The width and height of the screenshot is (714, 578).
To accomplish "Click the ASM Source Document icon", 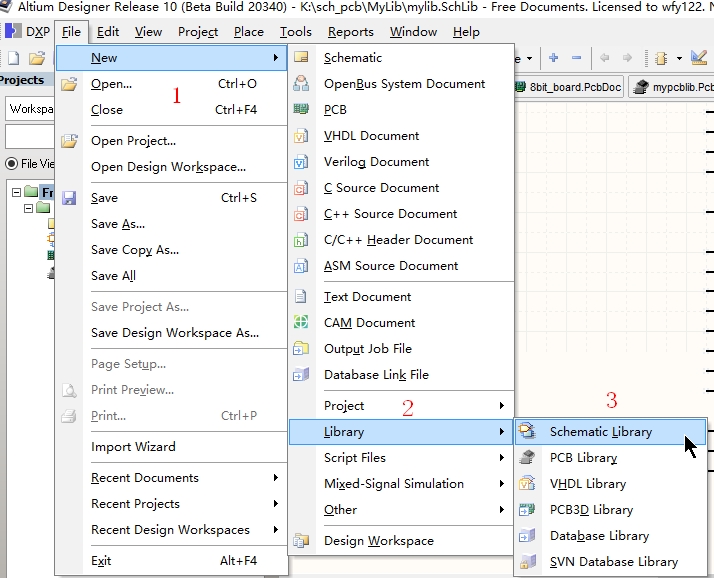I will [x=301, y=266].
